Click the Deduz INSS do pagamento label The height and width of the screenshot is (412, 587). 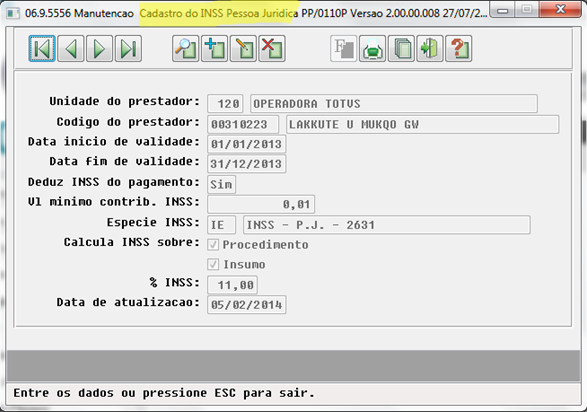click(x=114, y=182)
